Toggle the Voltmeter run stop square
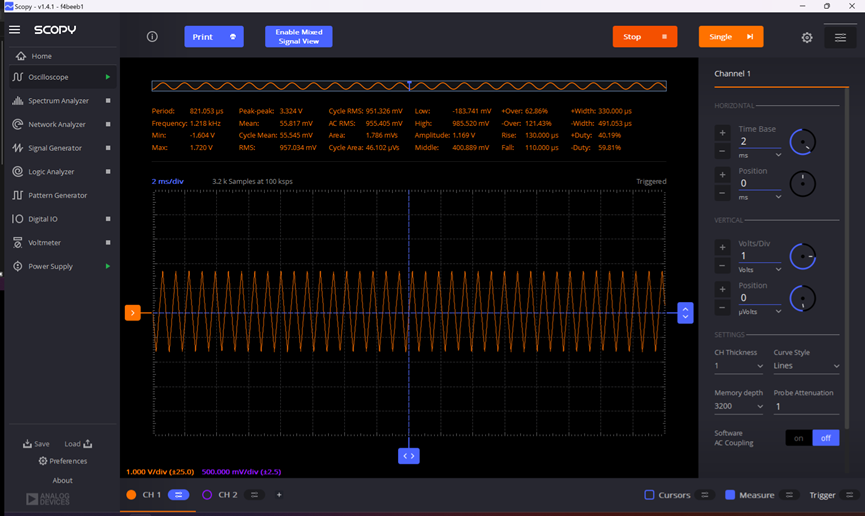 point(108,243)
